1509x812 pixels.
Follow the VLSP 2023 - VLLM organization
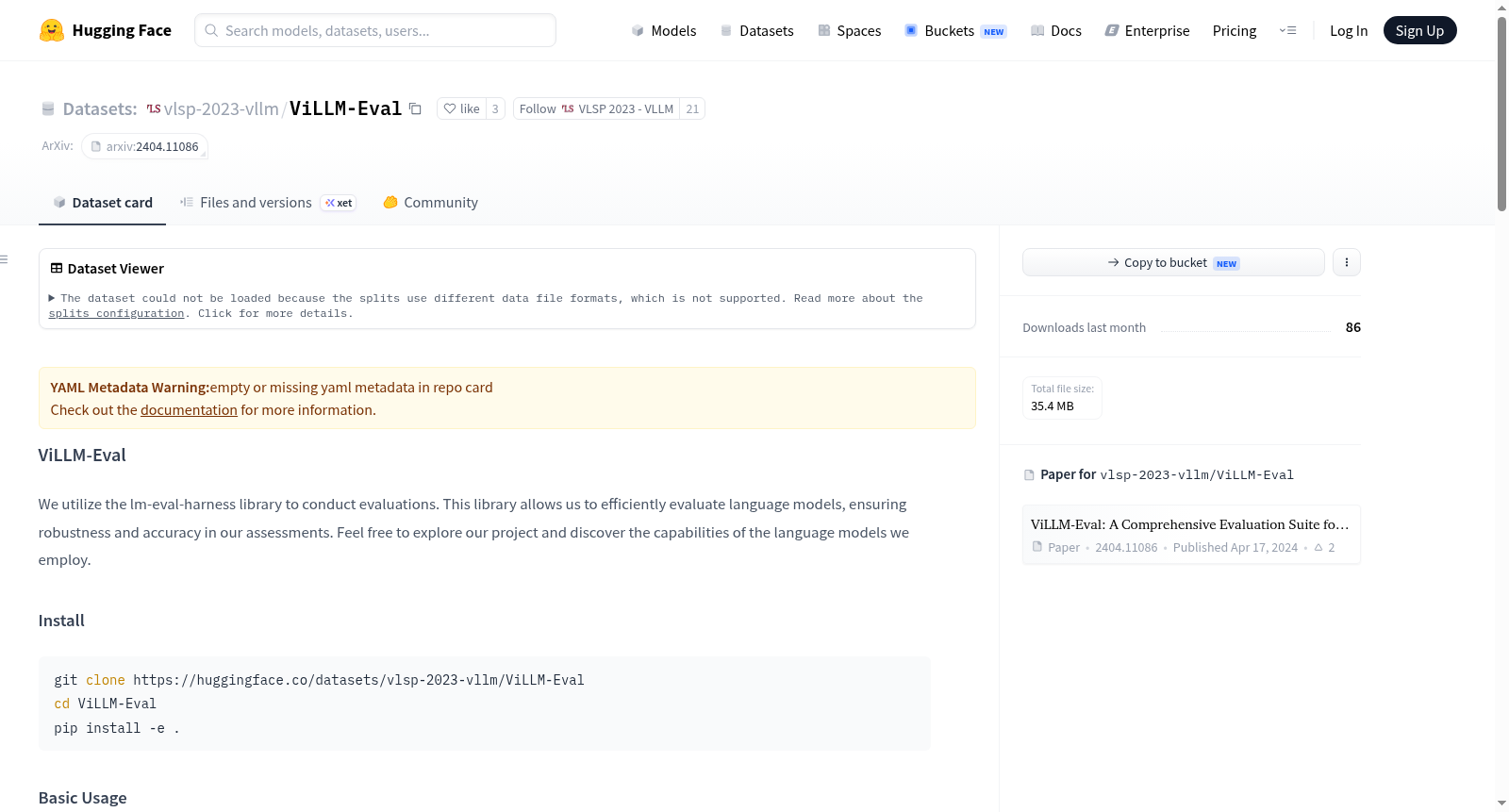[x=596, y=108]
